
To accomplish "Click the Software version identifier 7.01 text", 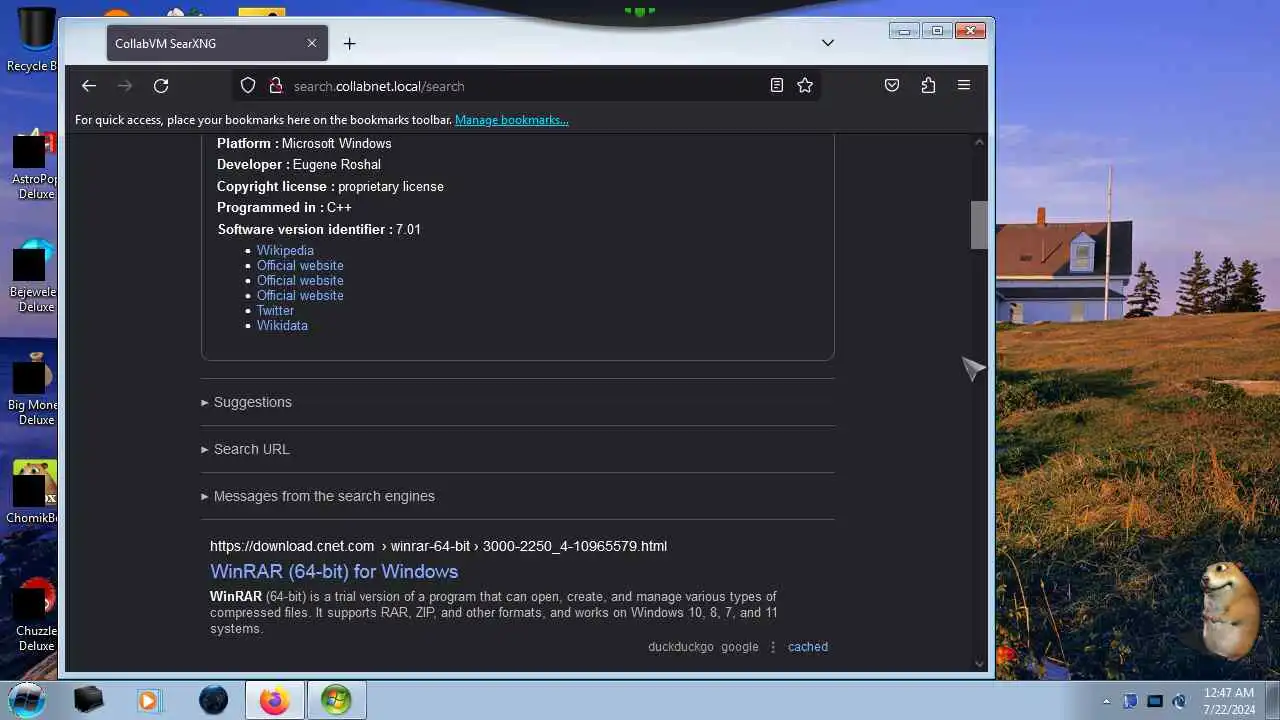I will [x=319, y=229].
